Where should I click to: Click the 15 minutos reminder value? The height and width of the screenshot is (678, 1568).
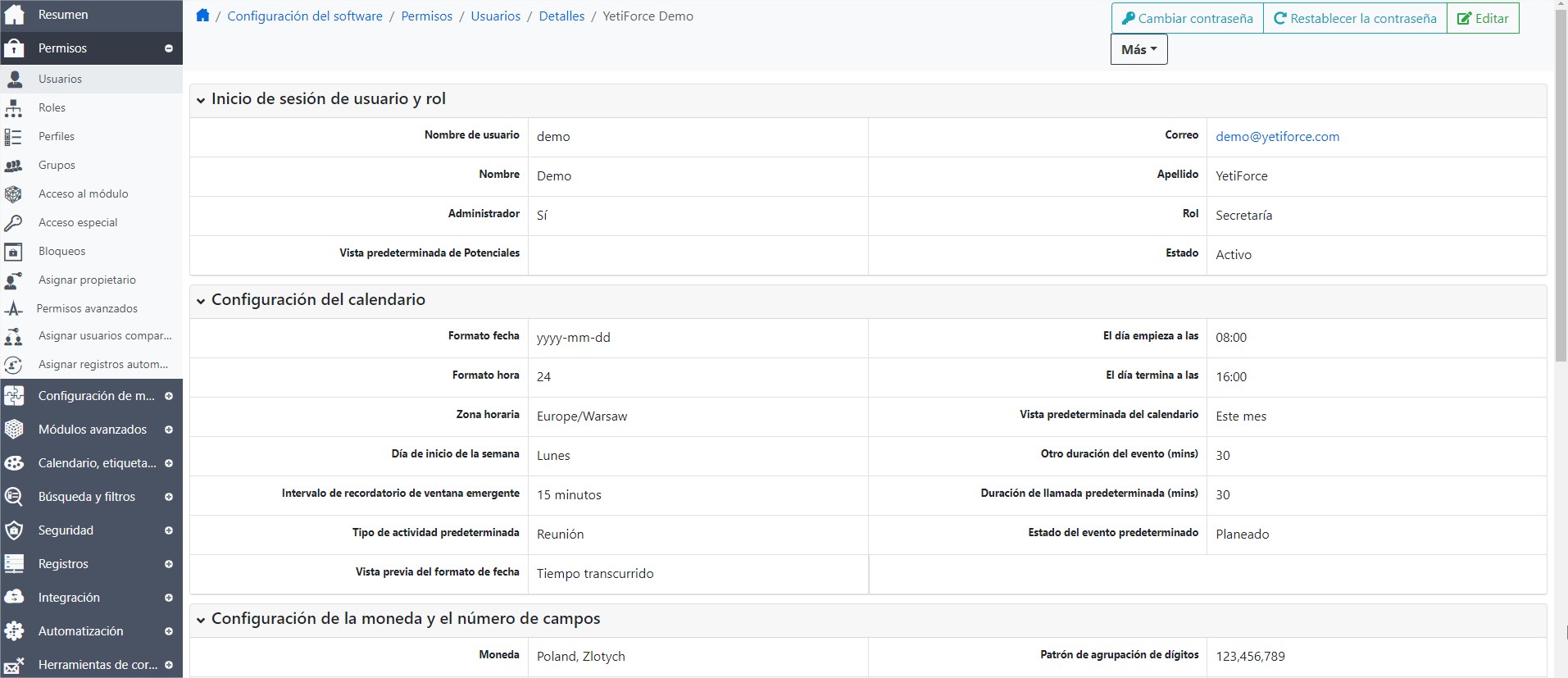(569, 494)
